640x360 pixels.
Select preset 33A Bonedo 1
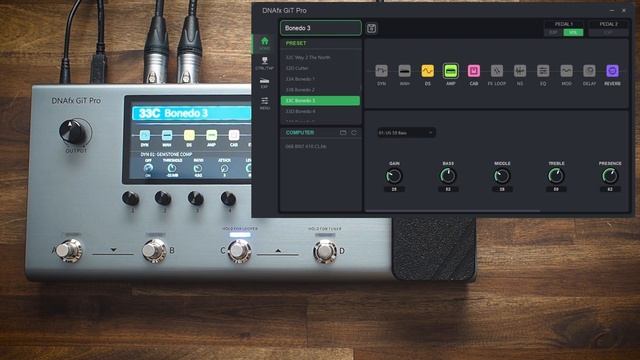(x=320, y=79)
